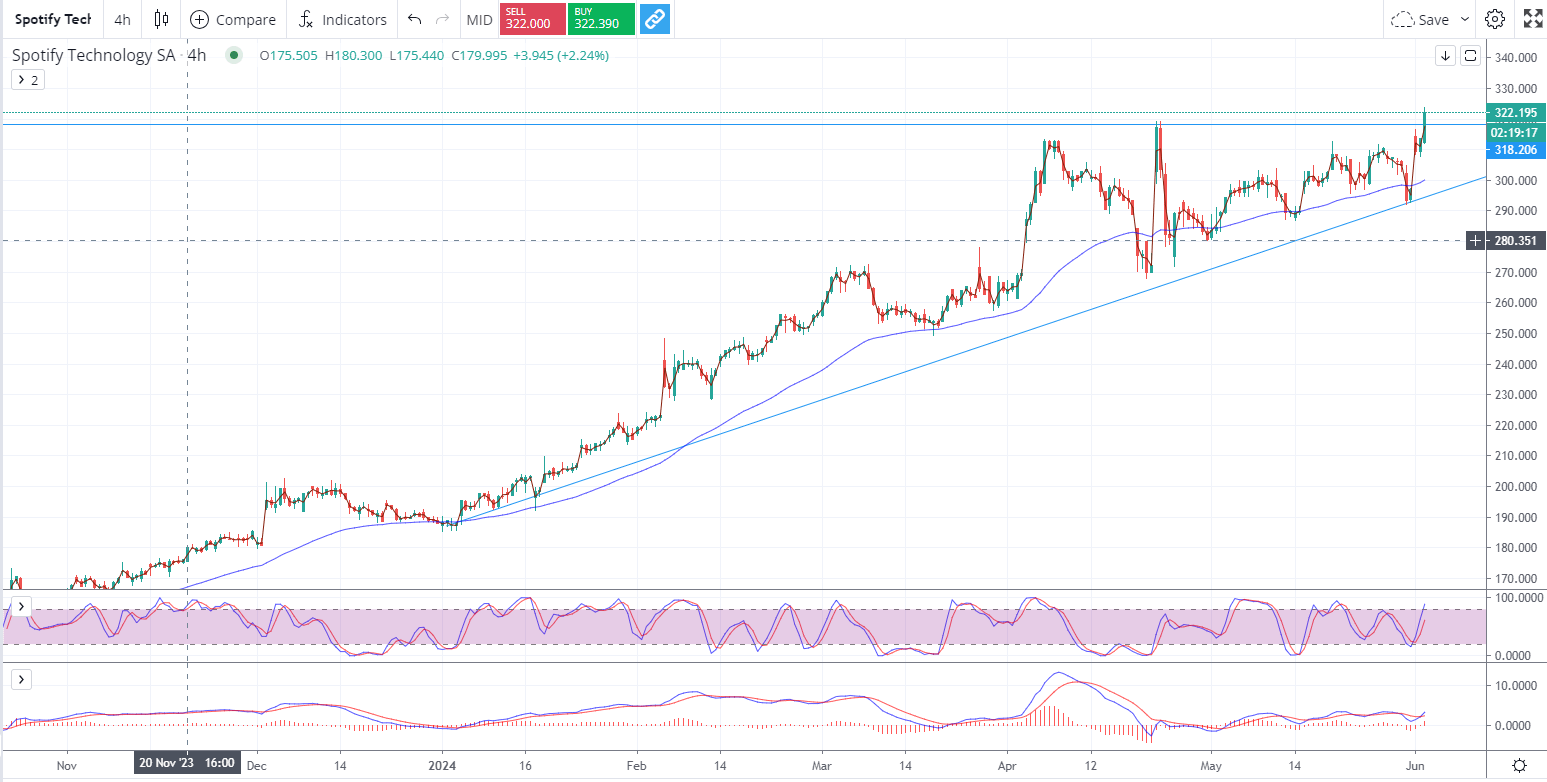Screen dimensions: 1547x782
Task: Click the down-arrow button at the chart's top right
Action: coord(1445,56)
